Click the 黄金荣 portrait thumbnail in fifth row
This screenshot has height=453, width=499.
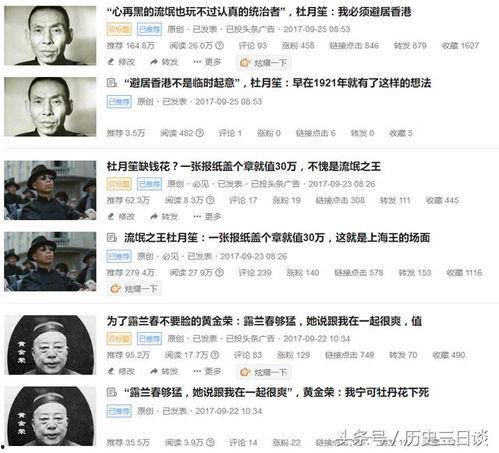[x=50, y=345]
